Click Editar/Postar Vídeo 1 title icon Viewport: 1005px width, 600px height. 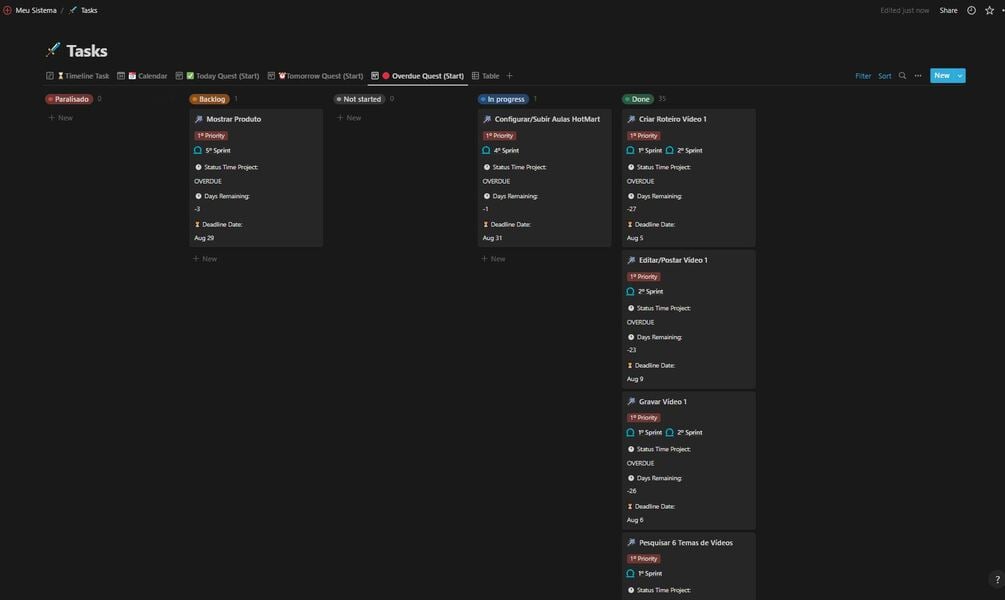631,260
